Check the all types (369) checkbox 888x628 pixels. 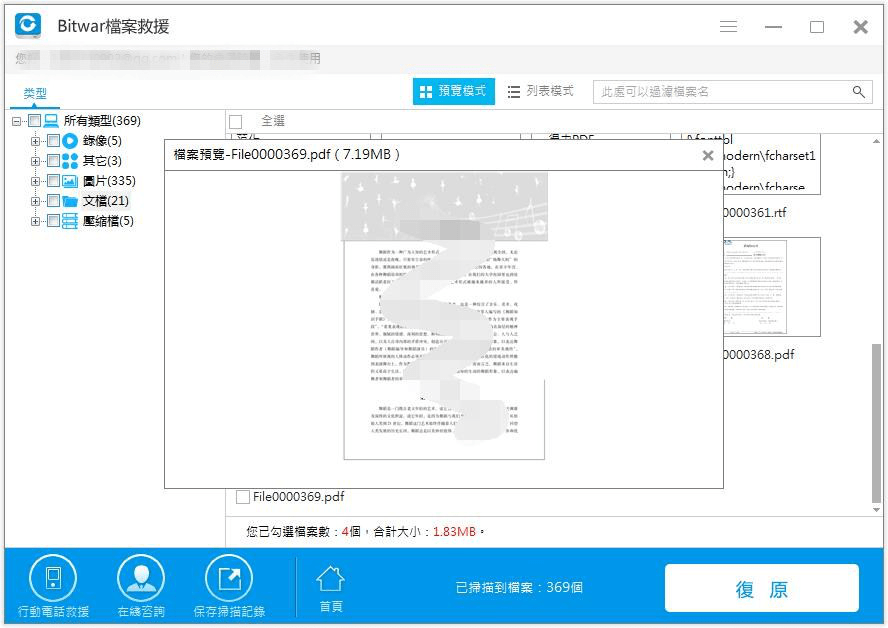pos(35,121)
